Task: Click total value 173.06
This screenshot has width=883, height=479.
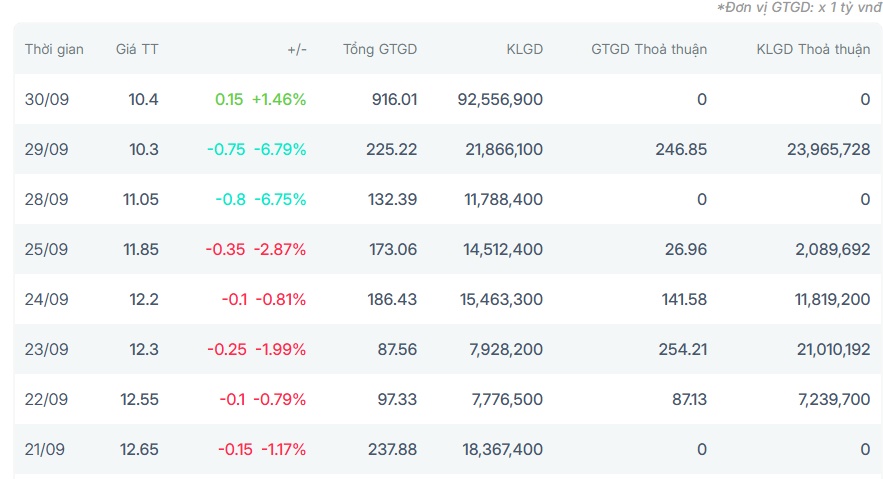Action: pos(393,250)
